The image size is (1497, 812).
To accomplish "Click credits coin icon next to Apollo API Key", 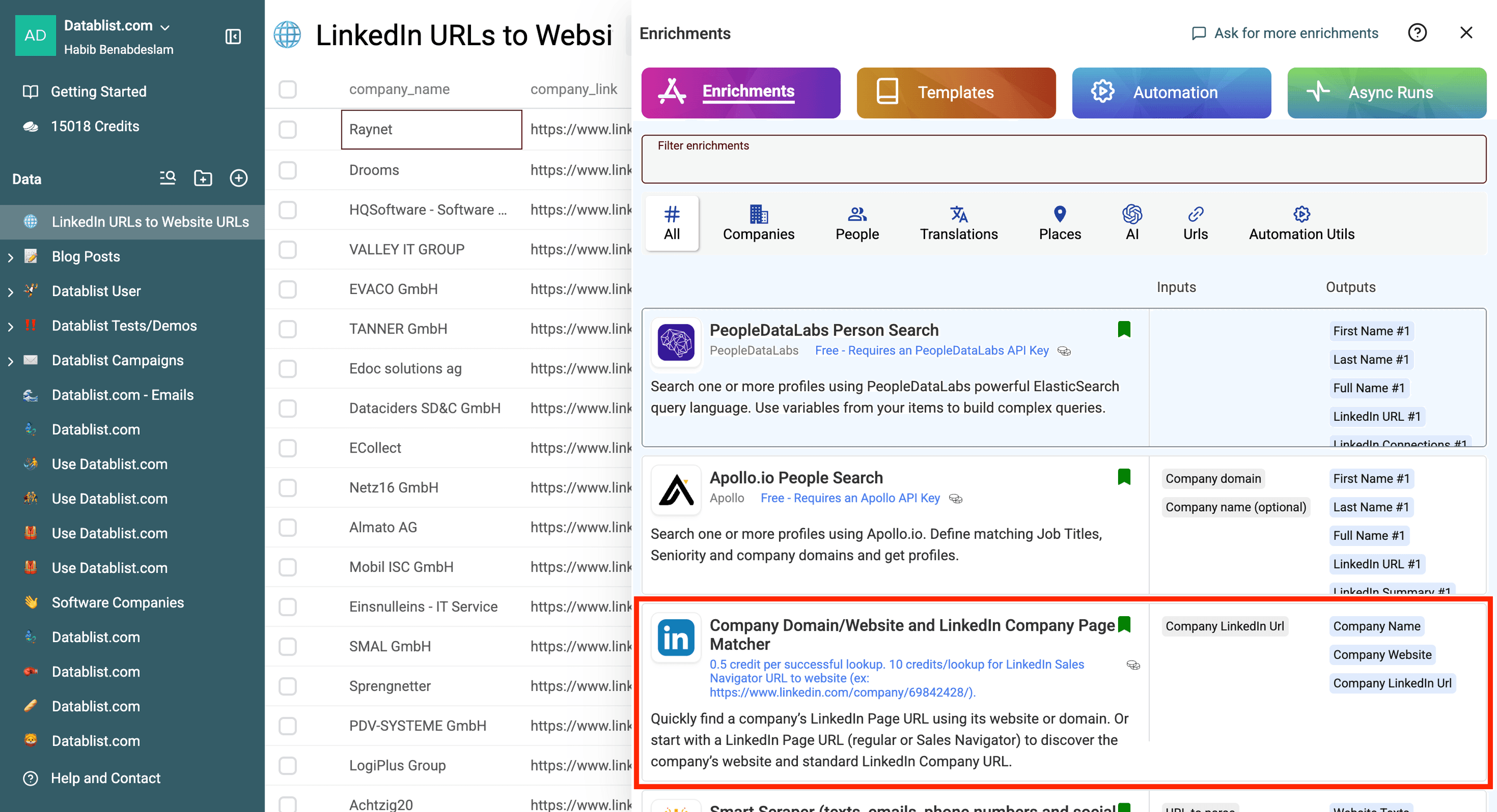I will pyautogui.click(x=955, y=498).
